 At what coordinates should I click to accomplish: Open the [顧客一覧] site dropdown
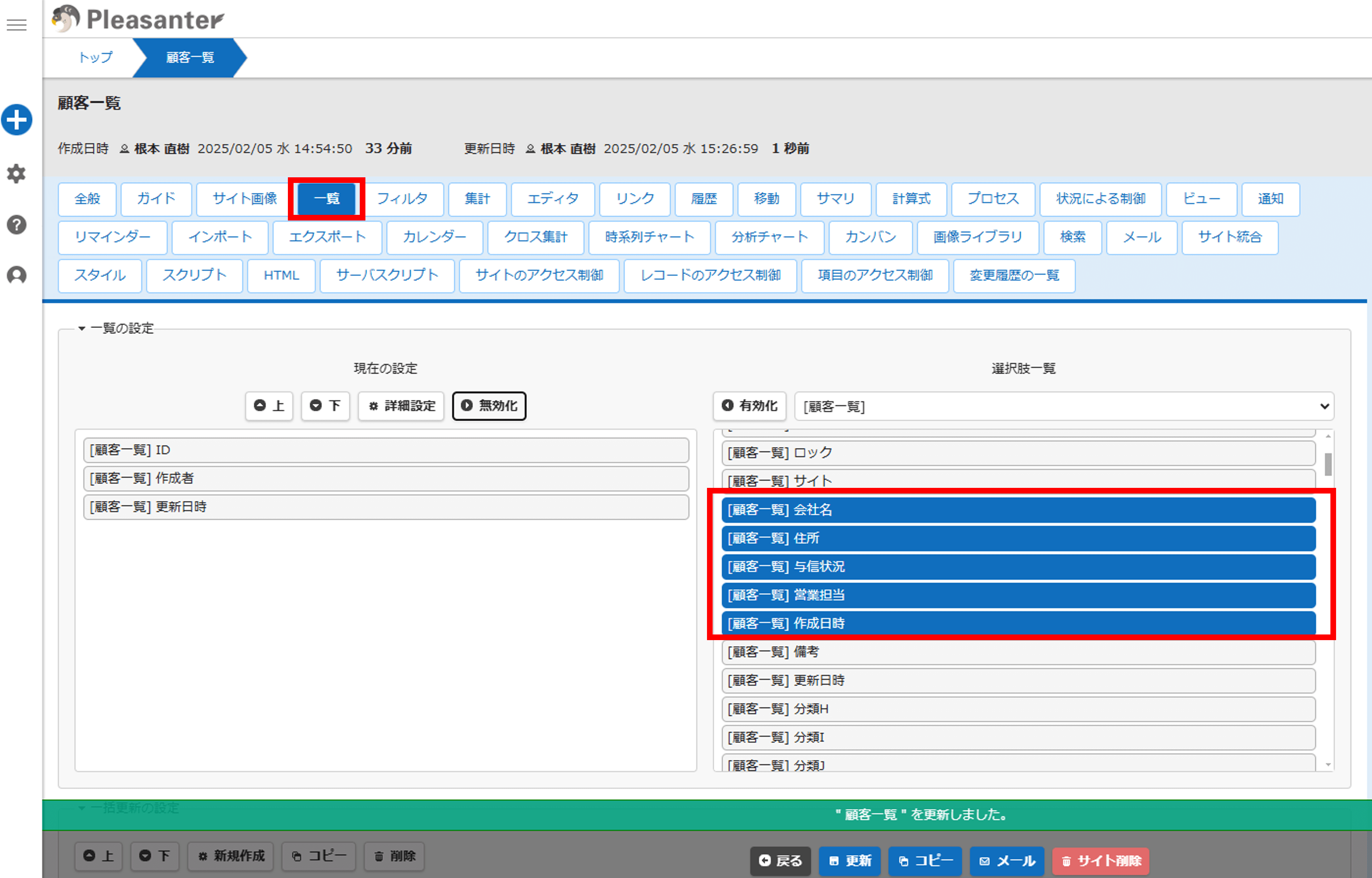pyautogui.click(x=1064, y=407)
